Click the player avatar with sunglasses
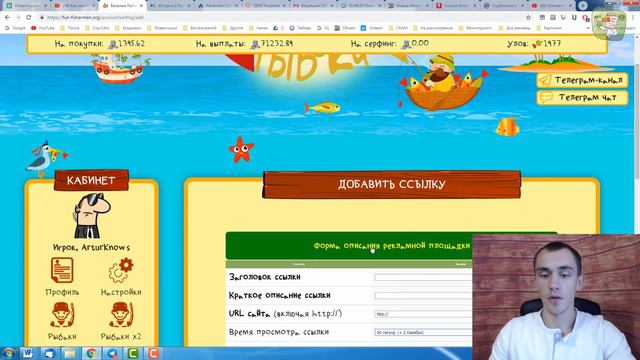This screenshot has width=640, height=360. [91, 216]
